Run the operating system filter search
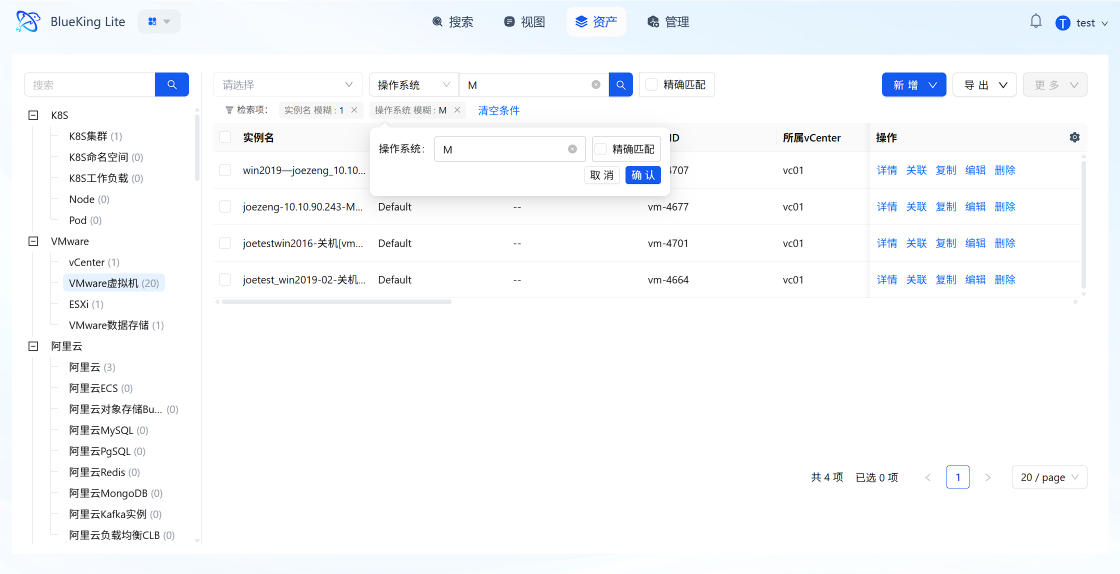The height and width of the screenshot is (574, 1120). point(621,84)
